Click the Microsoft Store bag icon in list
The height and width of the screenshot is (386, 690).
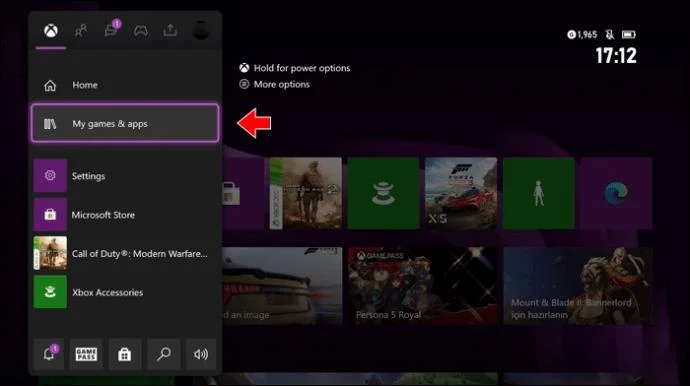tap(50, 215)
